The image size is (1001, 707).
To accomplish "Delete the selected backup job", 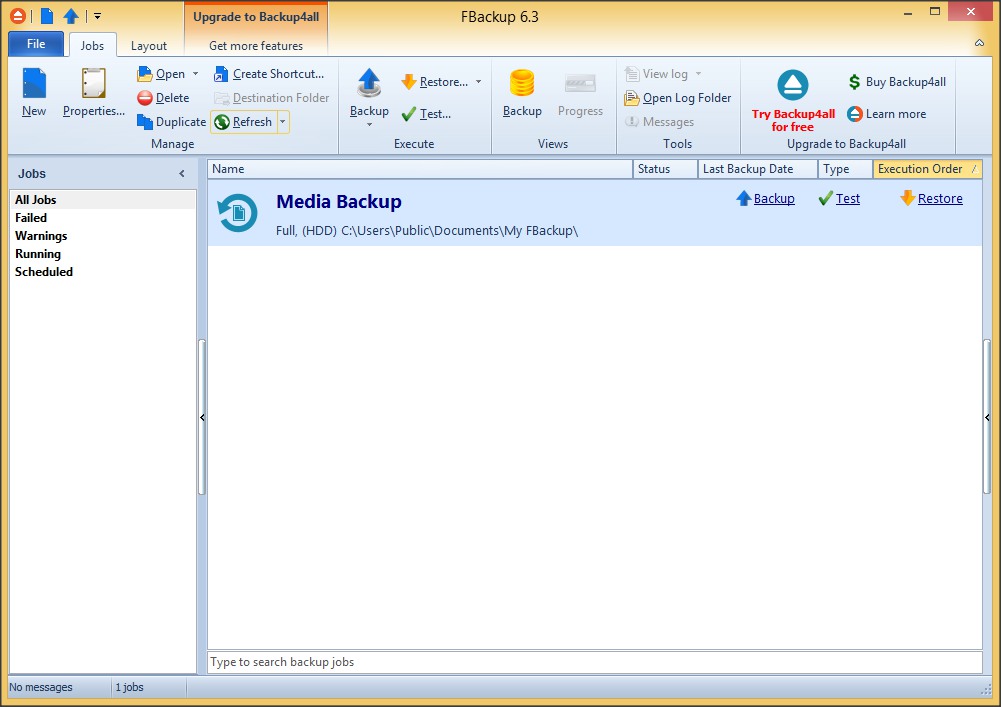I will (x=163, y=98).
